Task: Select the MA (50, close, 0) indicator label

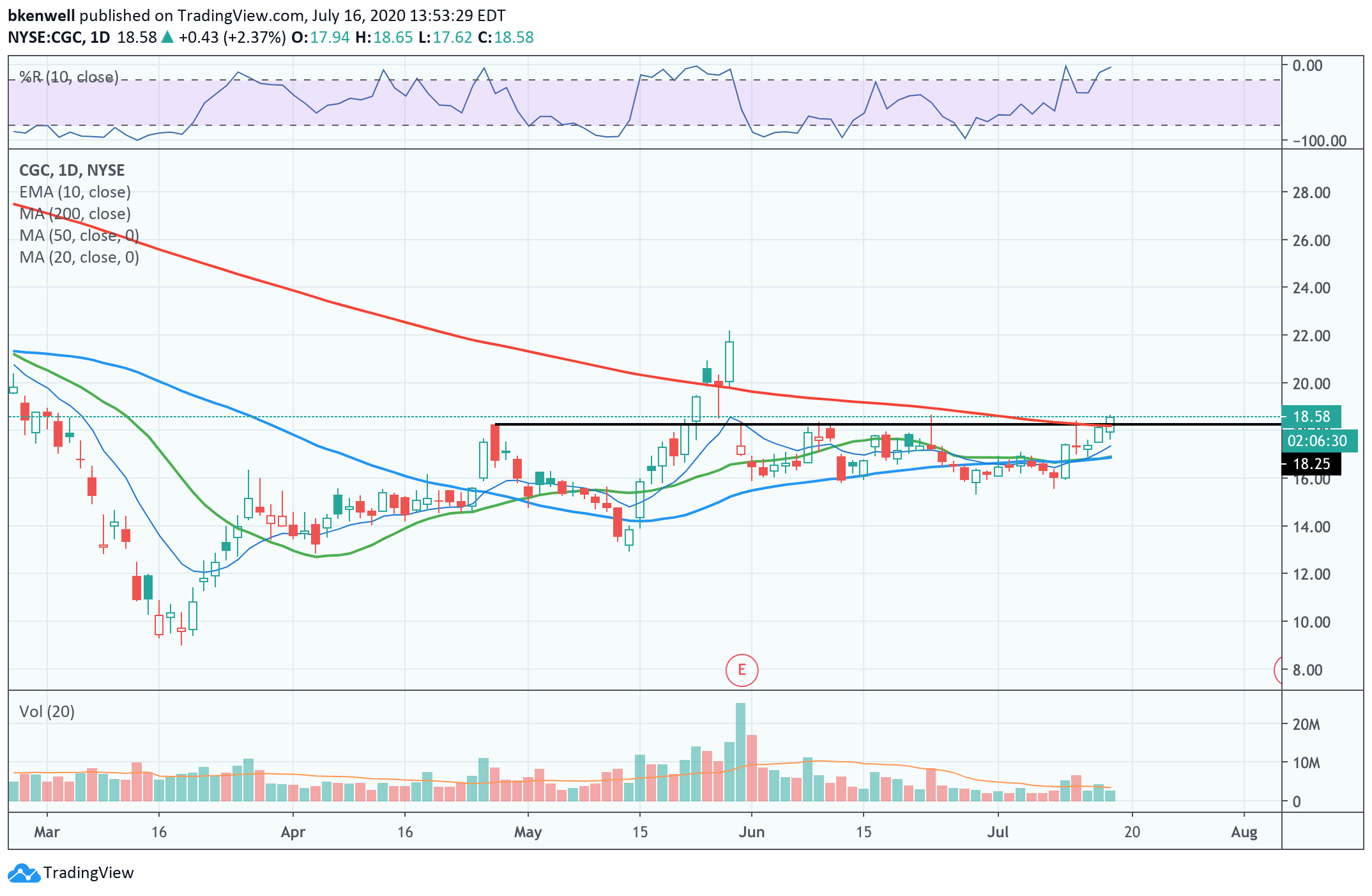Action: (79, 235)
